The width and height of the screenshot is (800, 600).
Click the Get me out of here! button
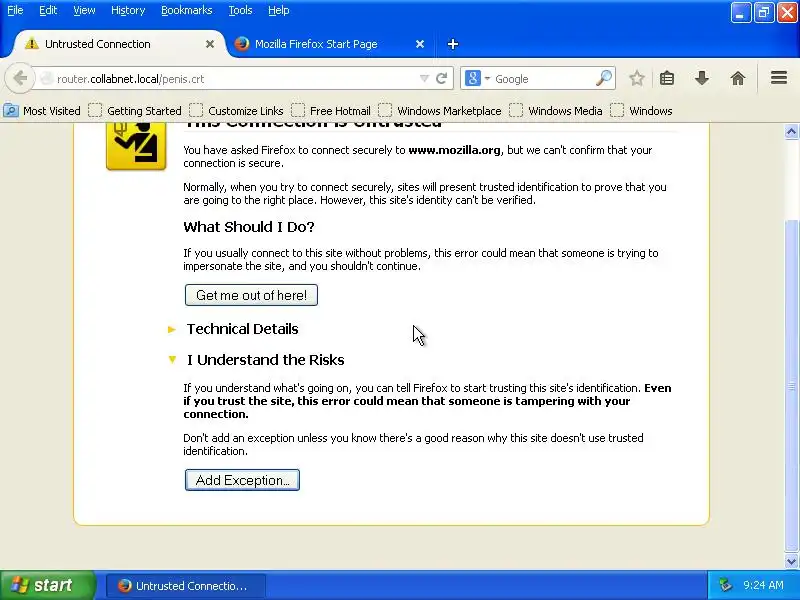(251, 295)
